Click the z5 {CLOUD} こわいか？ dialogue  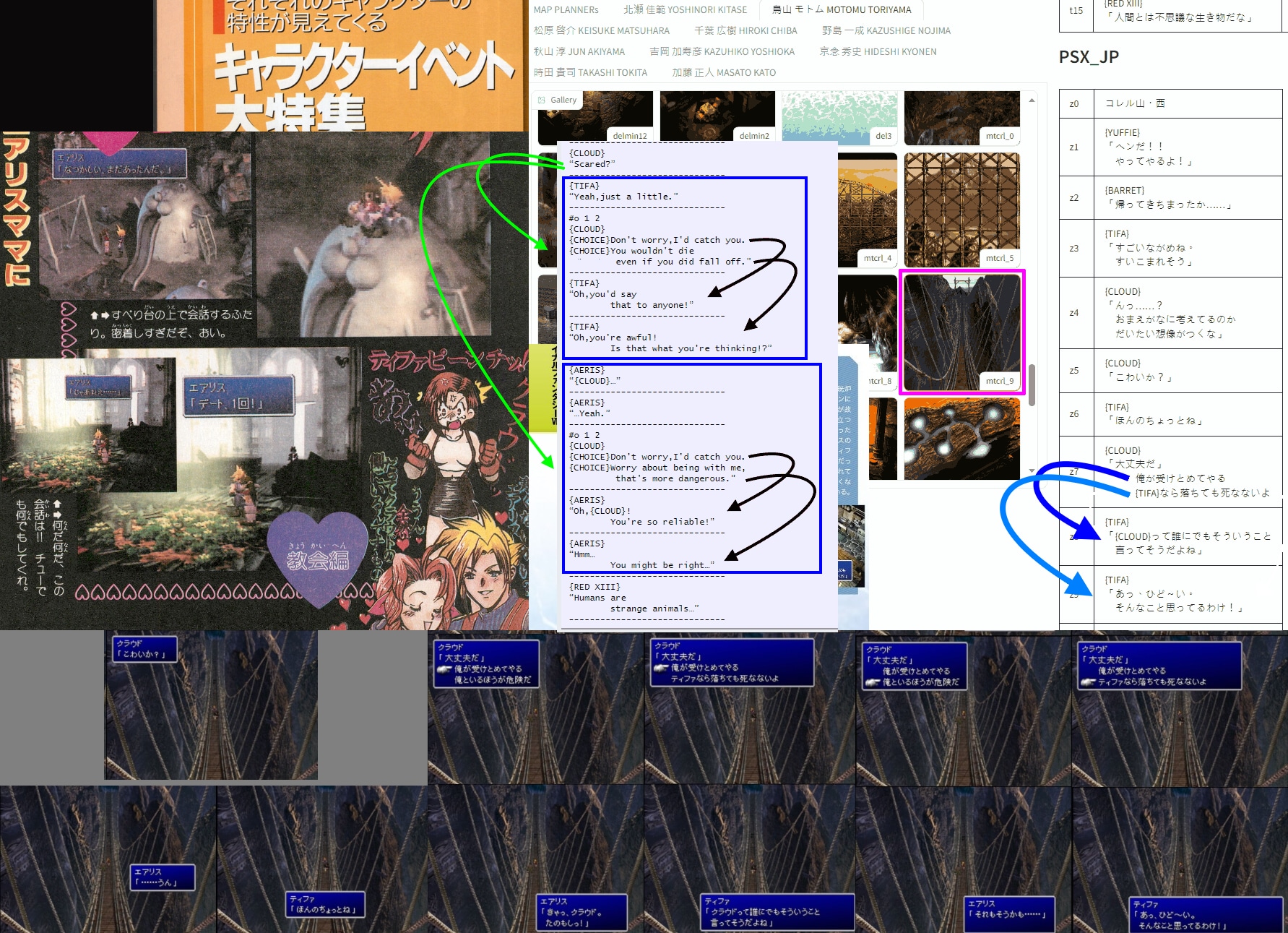[x=1188, y=371]
